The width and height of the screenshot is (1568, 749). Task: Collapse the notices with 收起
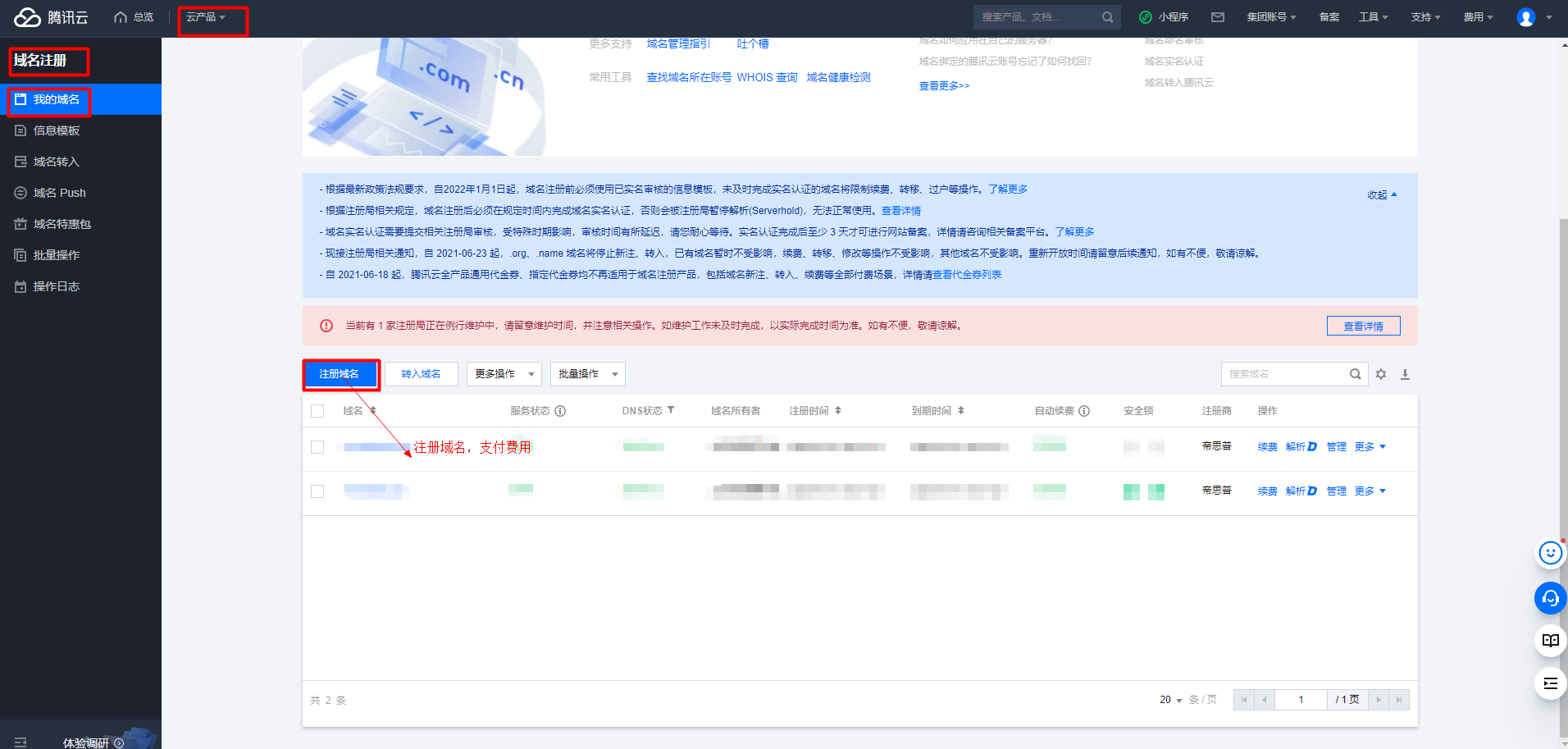(1382, 195)
